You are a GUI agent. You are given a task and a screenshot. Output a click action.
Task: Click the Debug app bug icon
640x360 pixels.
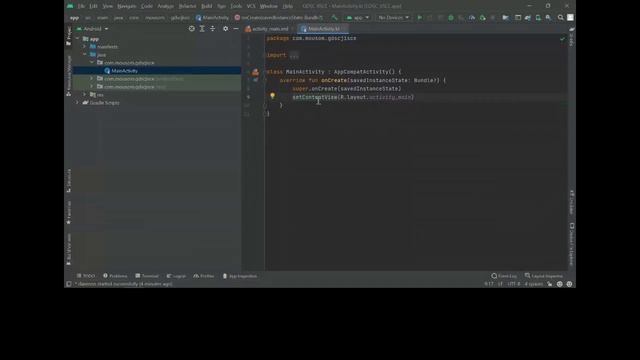[451, 18]
